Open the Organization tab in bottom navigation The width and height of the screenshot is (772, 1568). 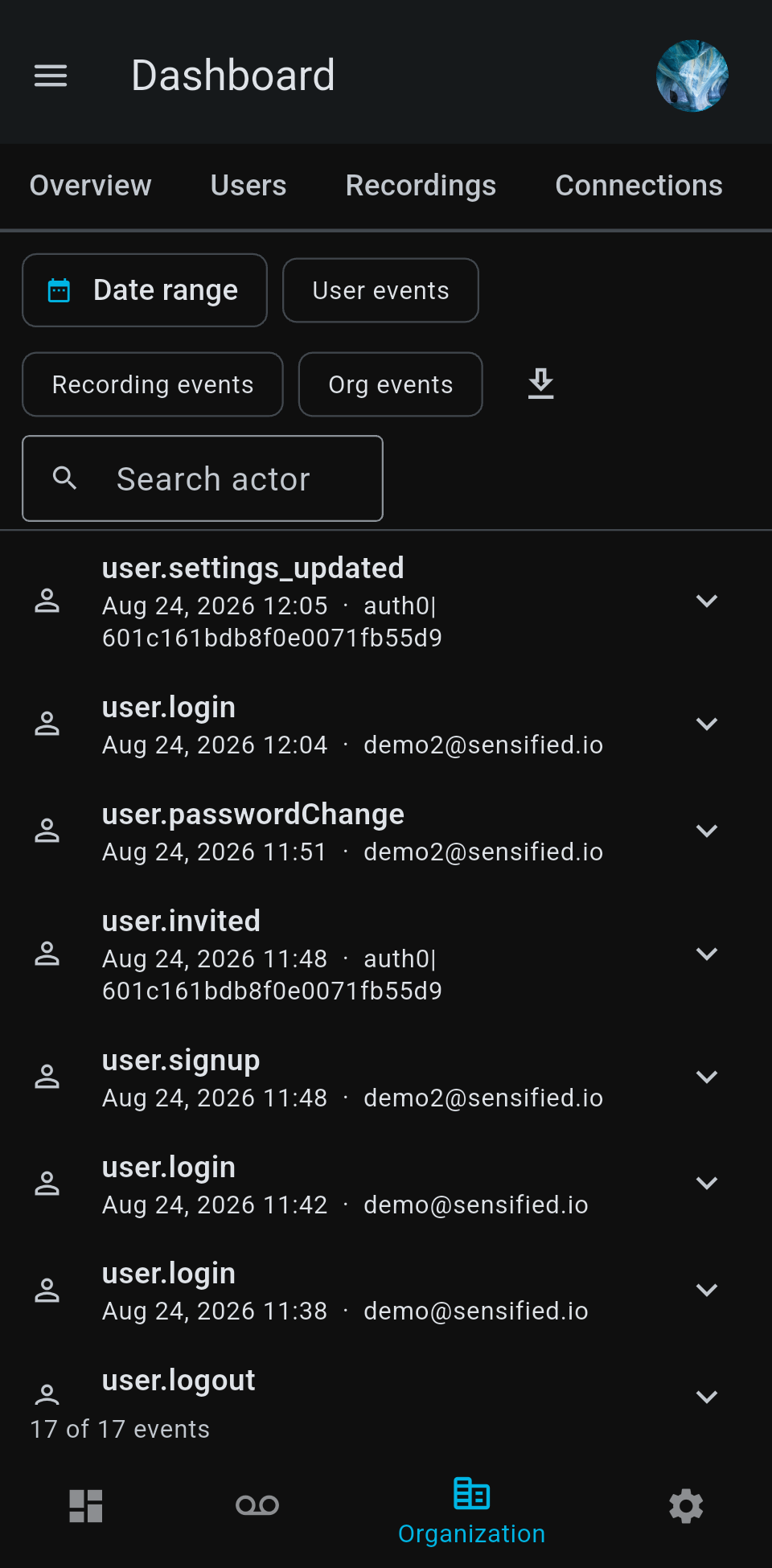472,1512
